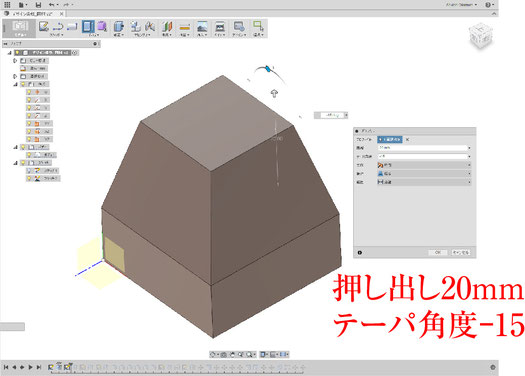
Task: Toggle lightbulb visibility of the origin folder
Action: coord(23,84)
